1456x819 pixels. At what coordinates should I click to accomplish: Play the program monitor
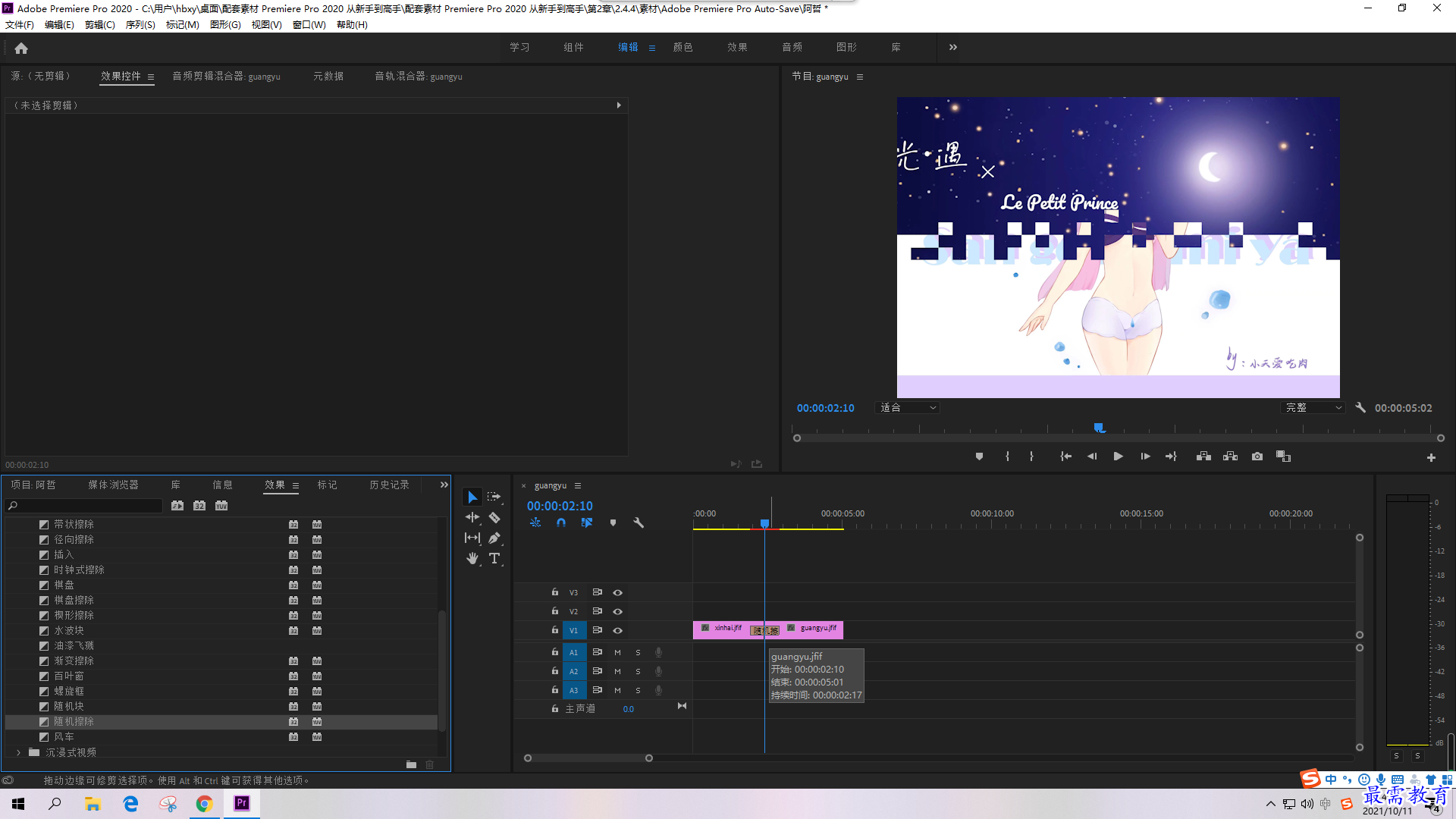(1118, 457)
